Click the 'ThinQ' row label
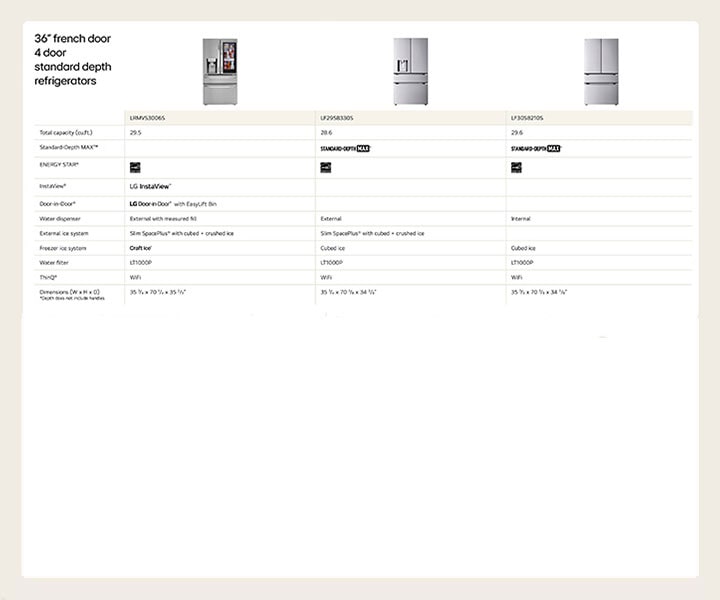Viewport: 720px width, 600px height. (x=48, y=278)
